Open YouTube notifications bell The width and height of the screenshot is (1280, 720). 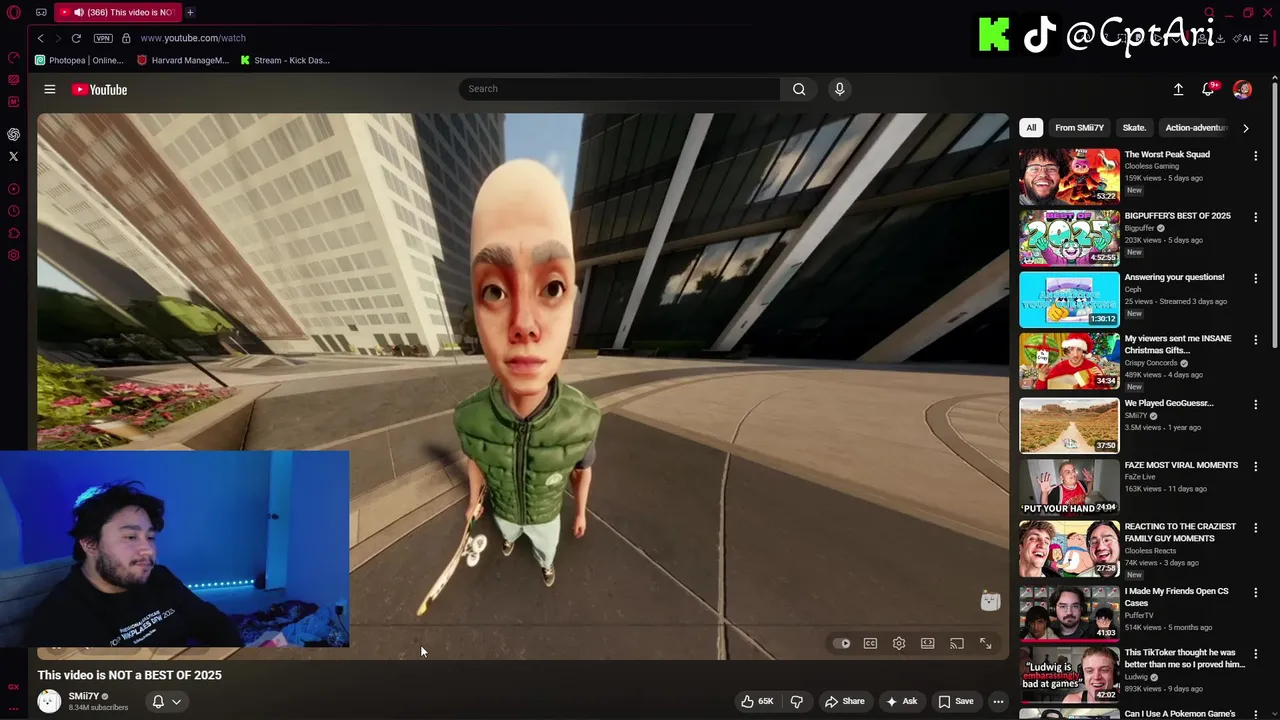coord(1208,90)
